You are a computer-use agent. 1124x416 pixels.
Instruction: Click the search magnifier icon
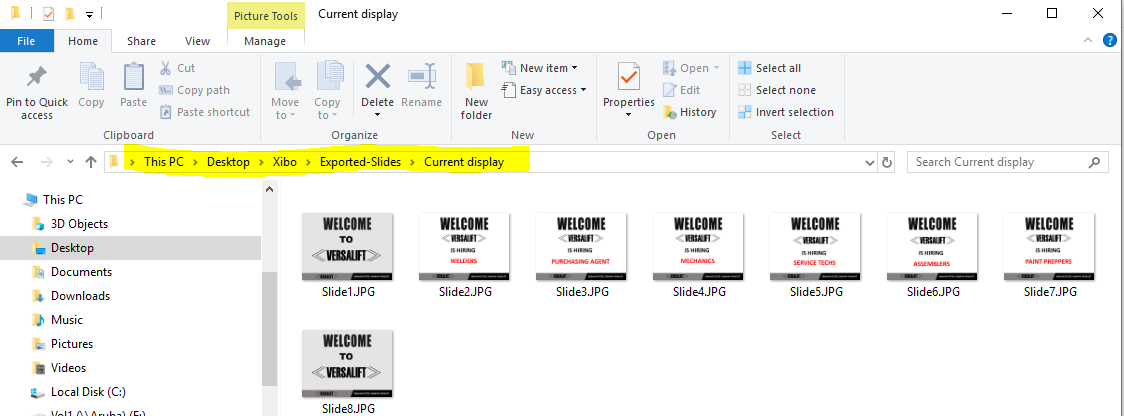(1094, 162)
